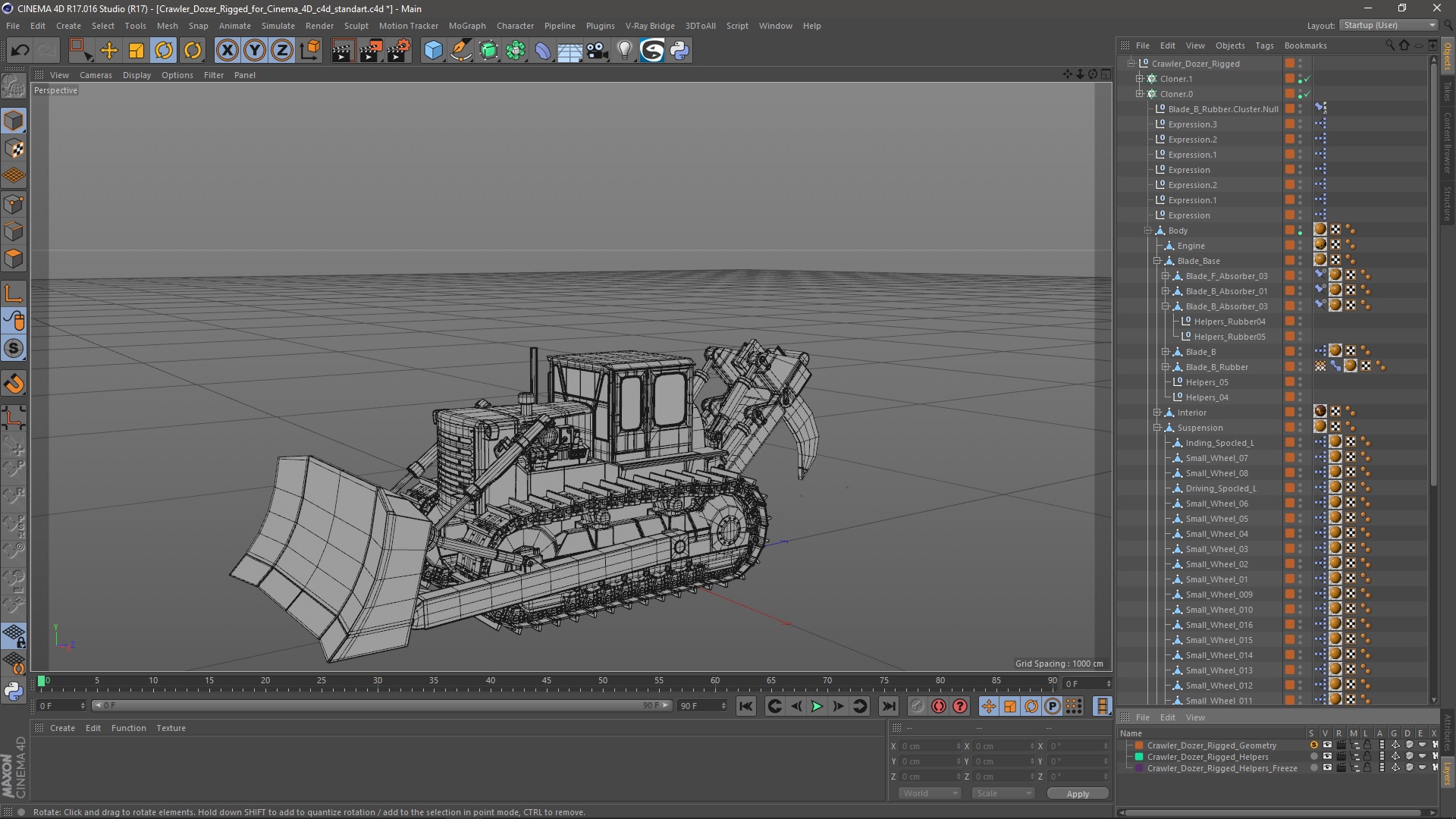
Task: Open the Character menu
Action: coord(515,26)
